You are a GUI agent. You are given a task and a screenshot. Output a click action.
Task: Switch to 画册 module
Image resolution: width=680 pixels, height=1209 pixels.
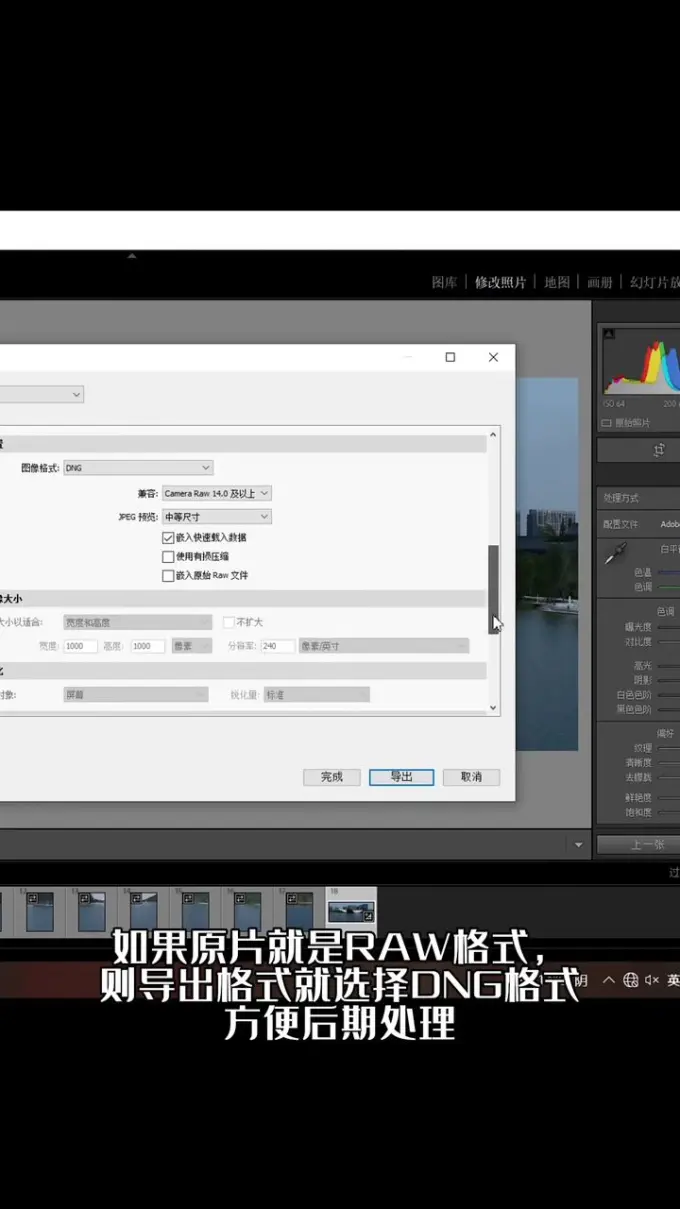pos(599,282)
